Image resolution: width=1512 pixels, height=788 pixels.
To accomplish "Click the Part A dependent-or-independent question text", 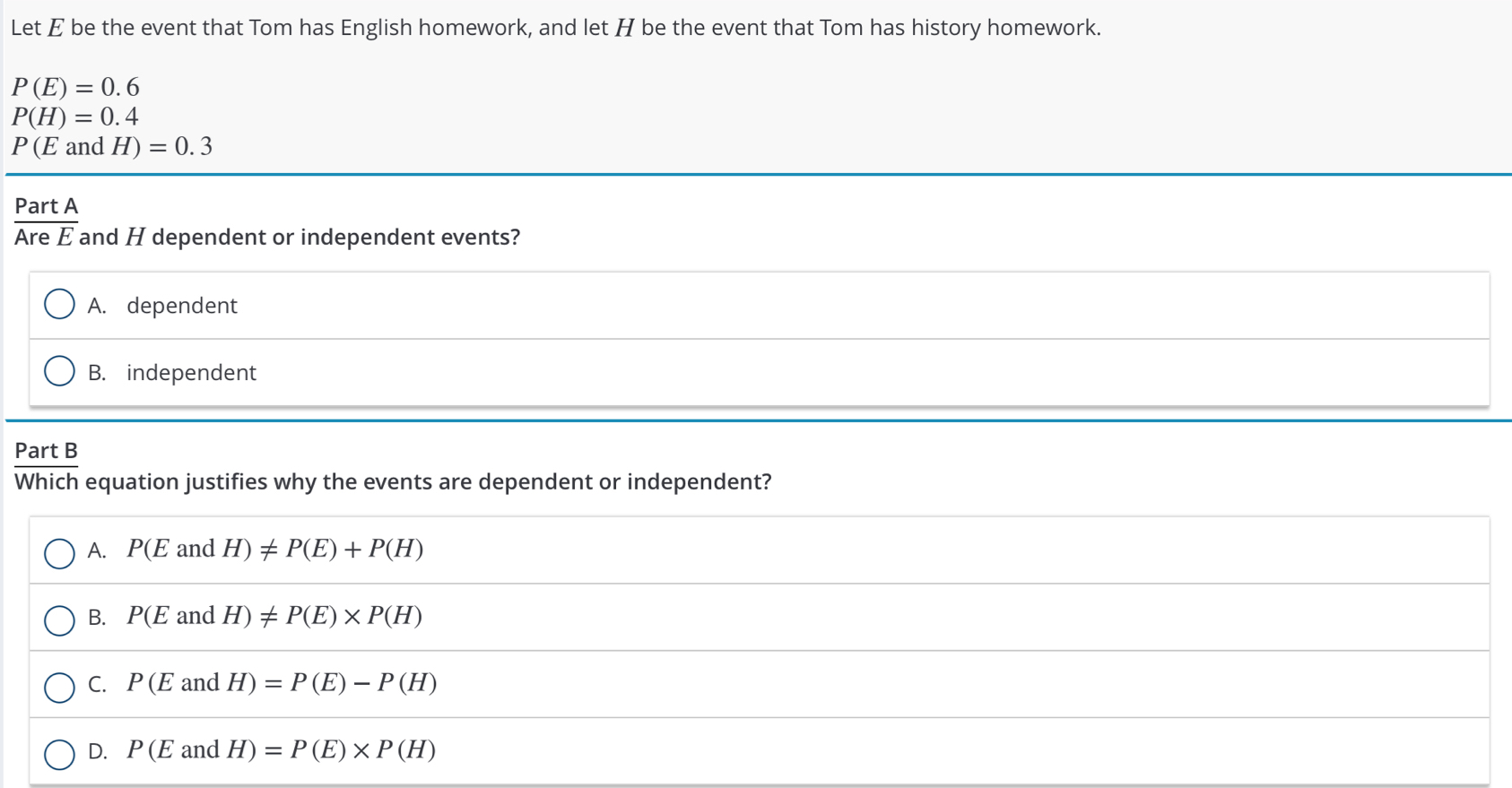I will click(x=267, y=238).
